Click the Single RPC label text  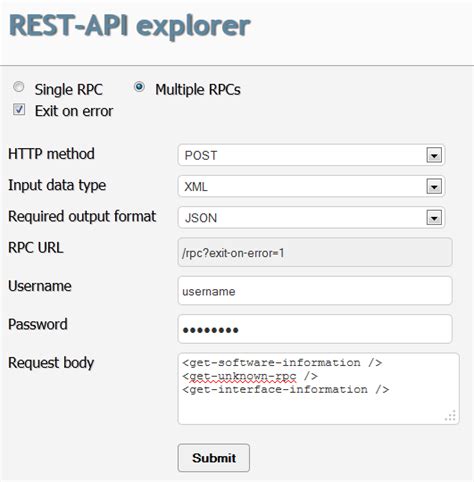point(69,90)
